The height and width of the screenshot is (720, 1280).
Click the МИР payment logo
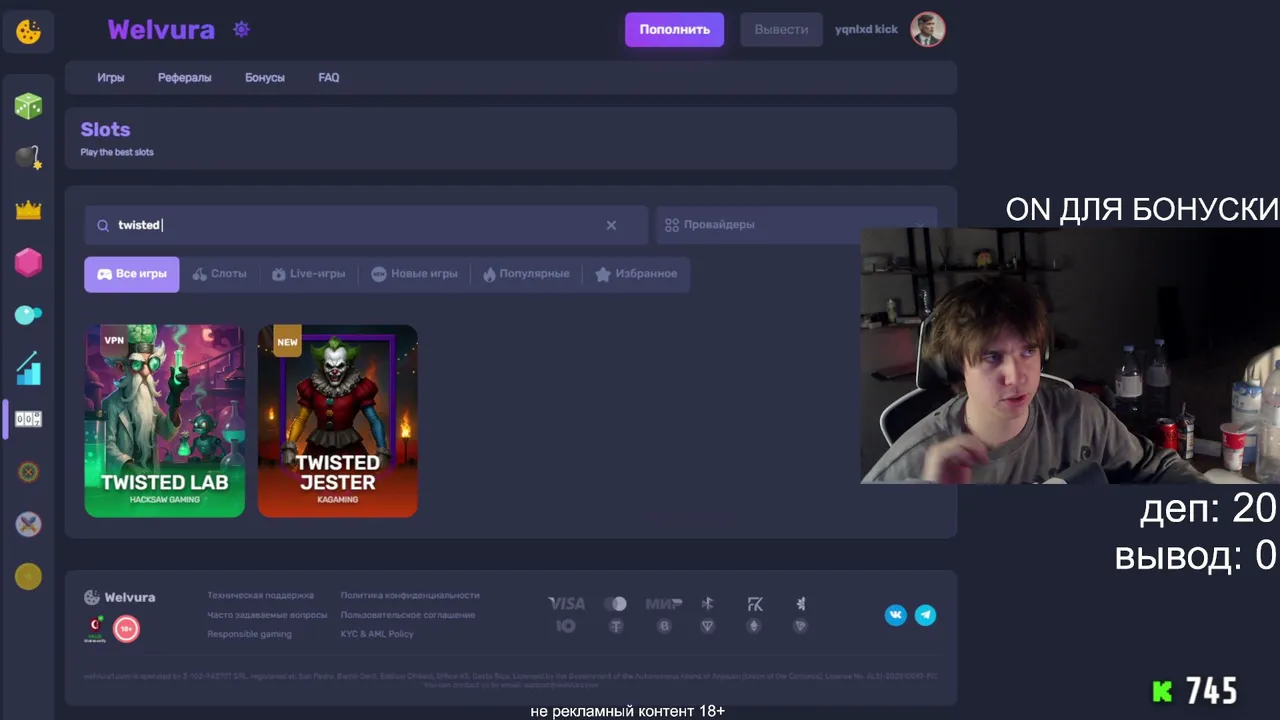point(663,603)
